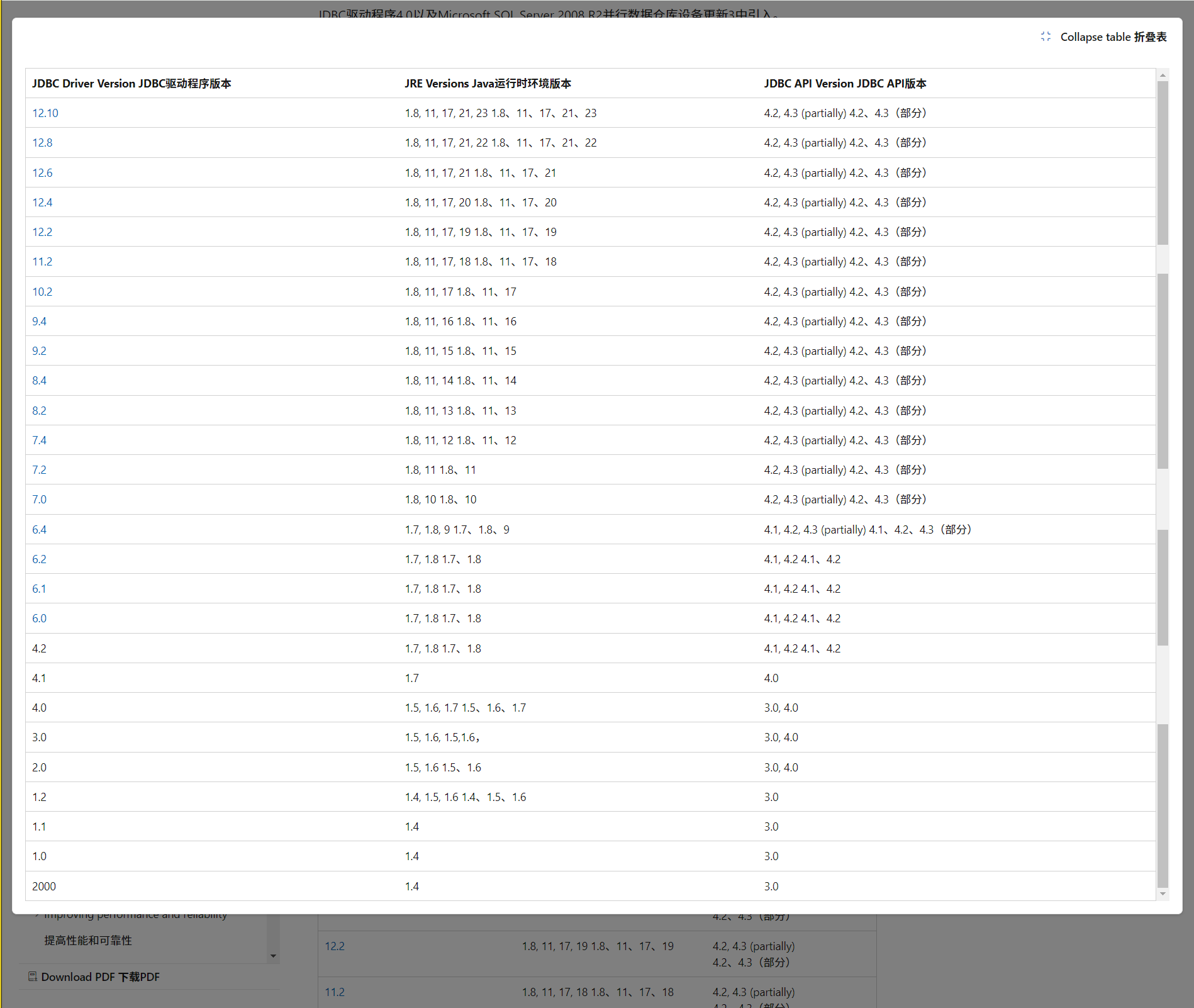Open the 11.2 link in the expanded table
Viewport: 1194px width, 1008px height.
tap(42, 262)
